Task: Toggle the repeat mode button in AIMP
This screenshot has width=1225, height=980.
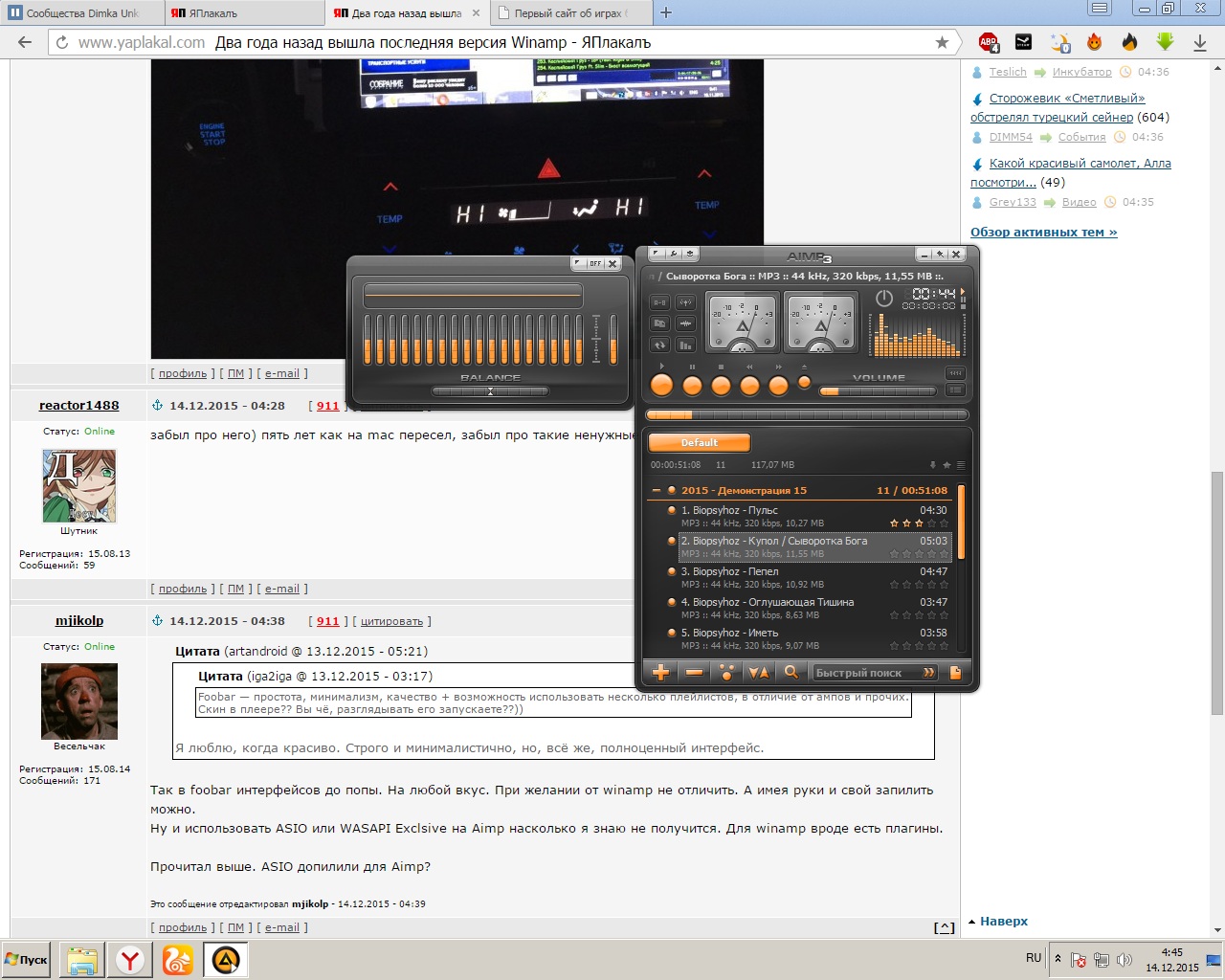Action: click(659, 345)
